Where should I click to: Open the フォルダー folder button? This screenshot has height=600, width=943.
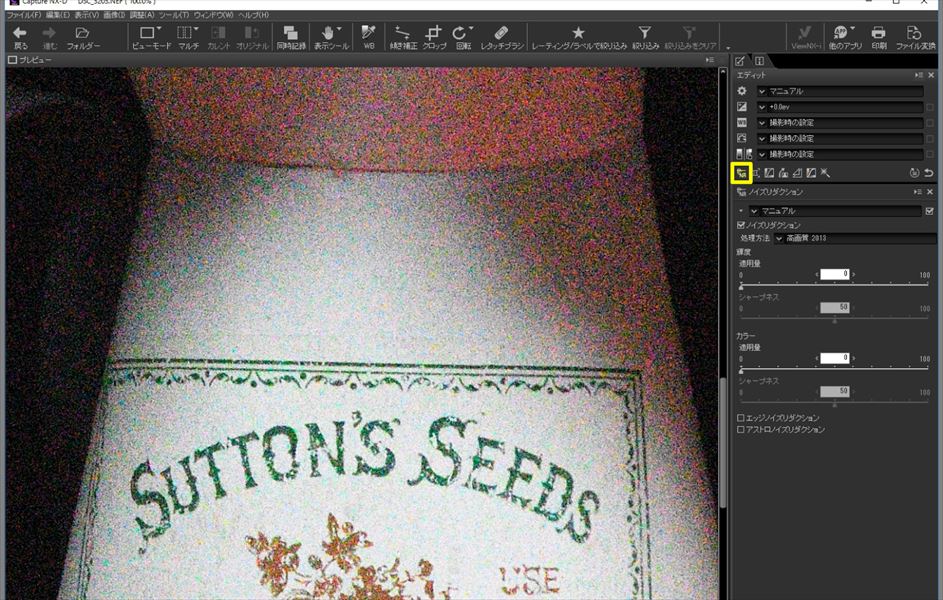coord(83,37)
